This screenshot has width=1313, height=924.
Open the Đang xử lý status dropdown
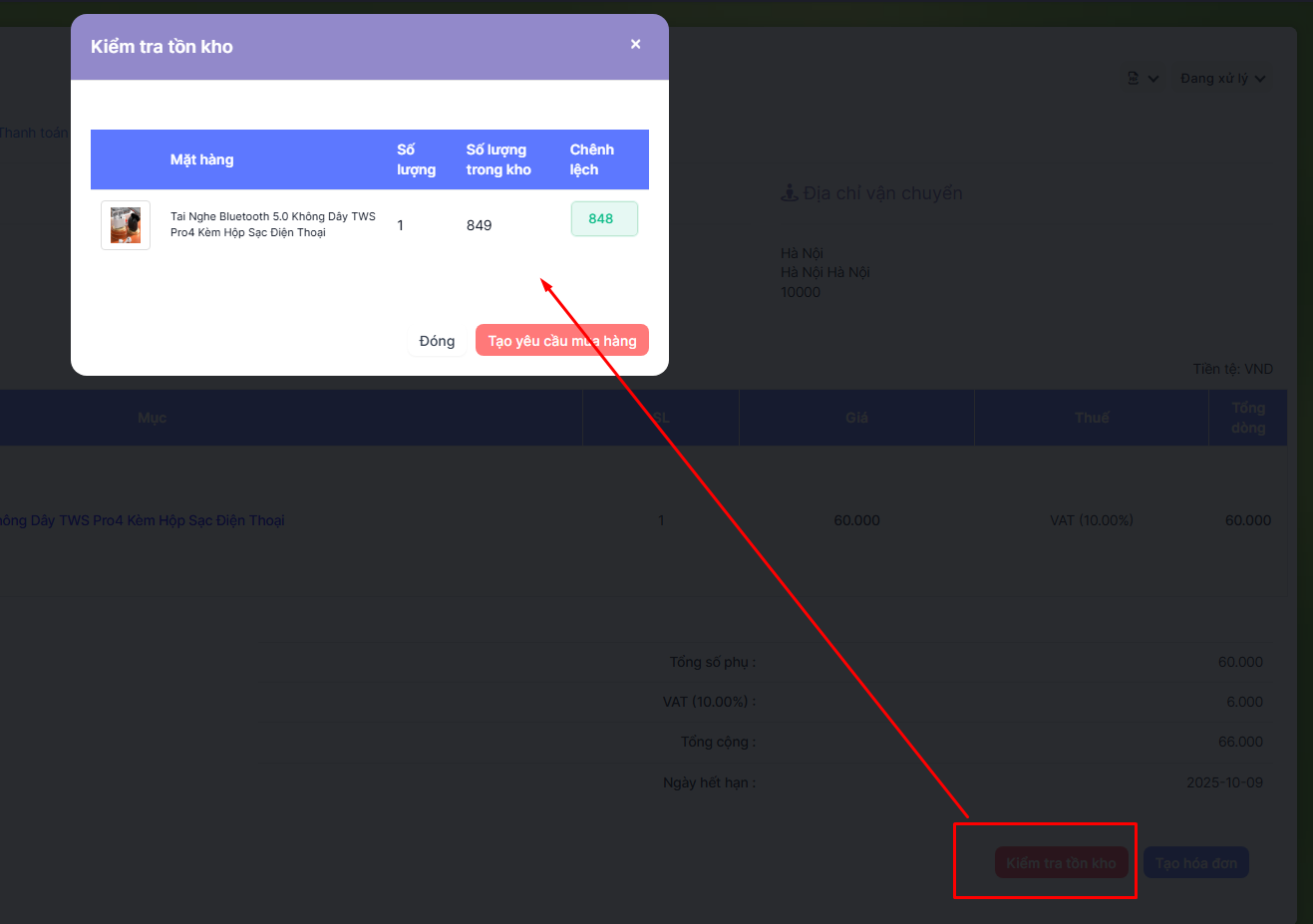pyautogui.click(x=1222, y=79)
